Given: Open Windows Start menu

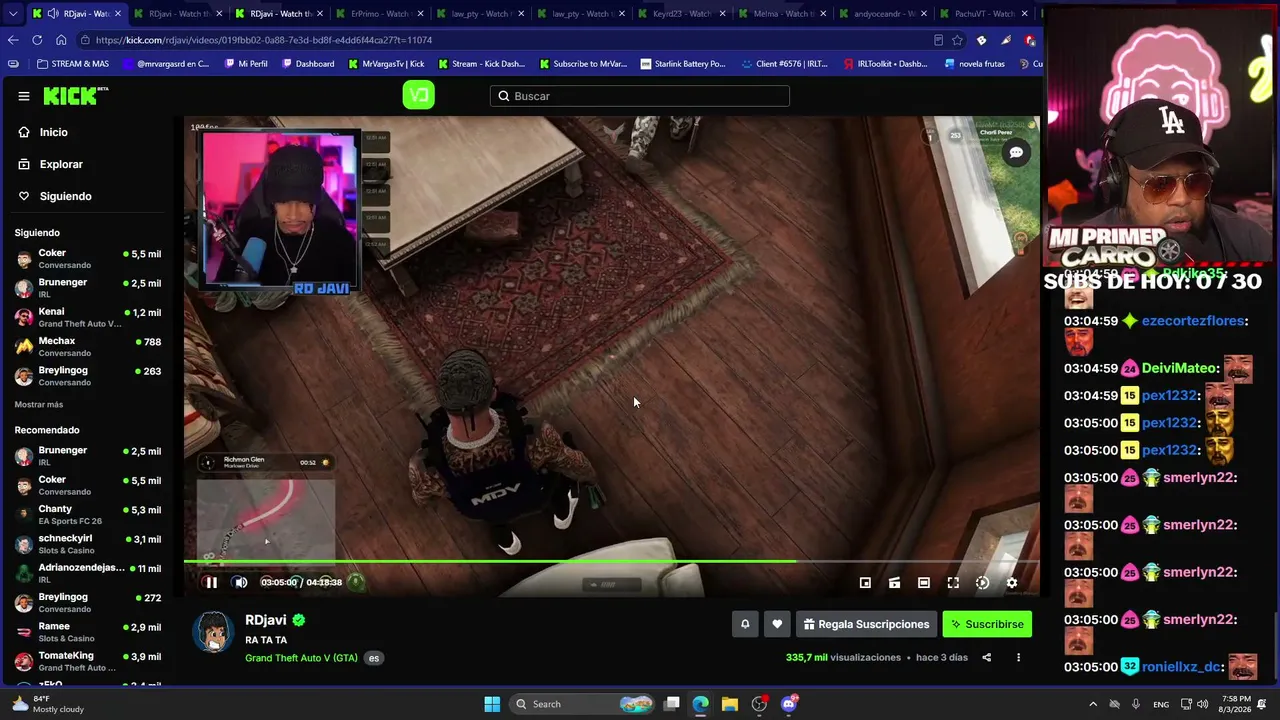Looking at the screenshot, I should coord(492,704).
